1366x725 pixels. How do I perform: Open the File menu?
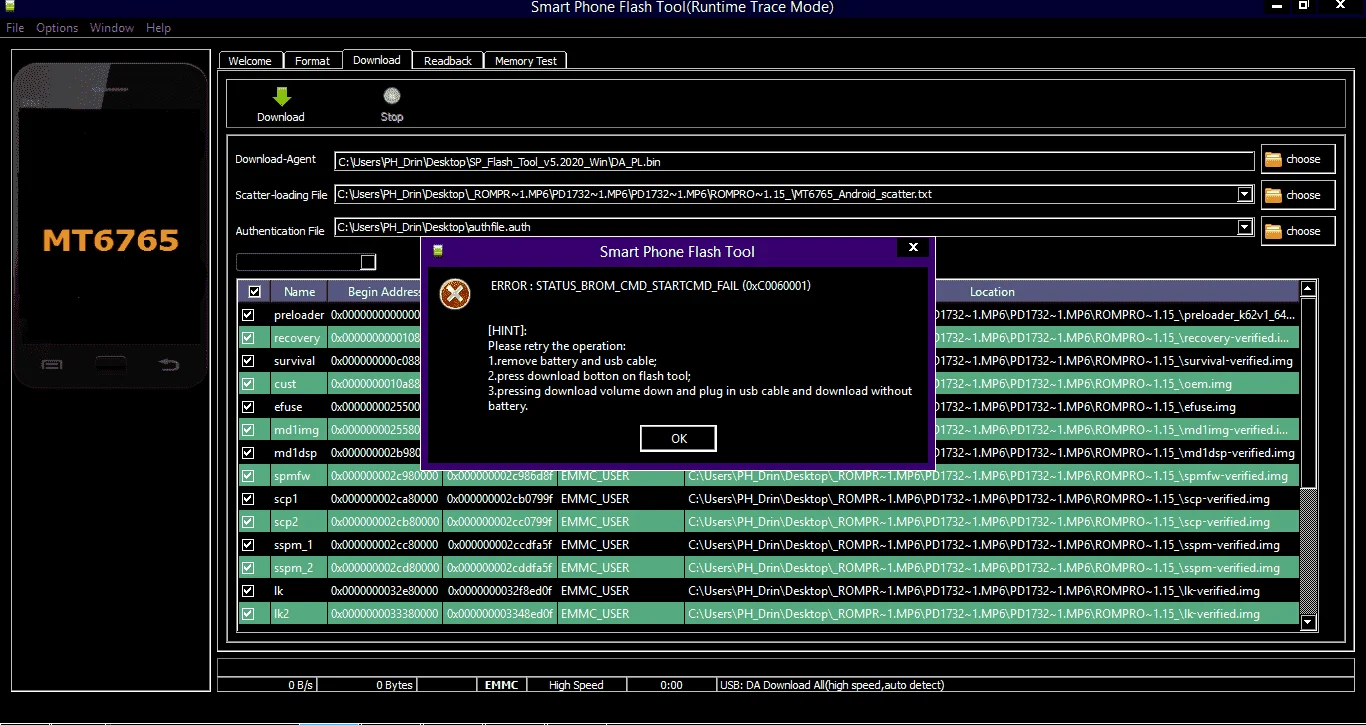click(15, 28)
